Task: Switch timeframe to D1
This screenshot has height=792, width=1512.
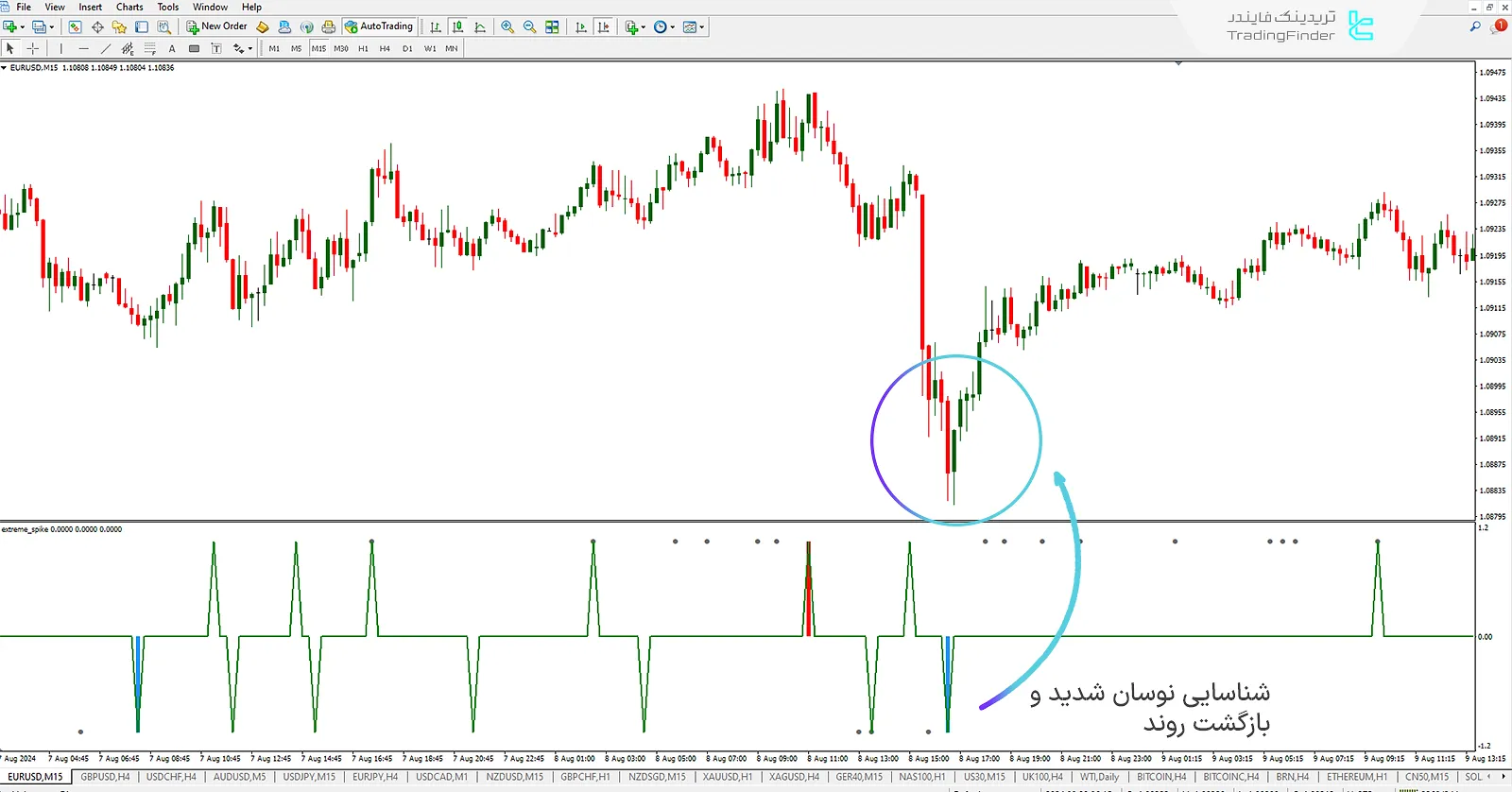Action: (407, 48)
